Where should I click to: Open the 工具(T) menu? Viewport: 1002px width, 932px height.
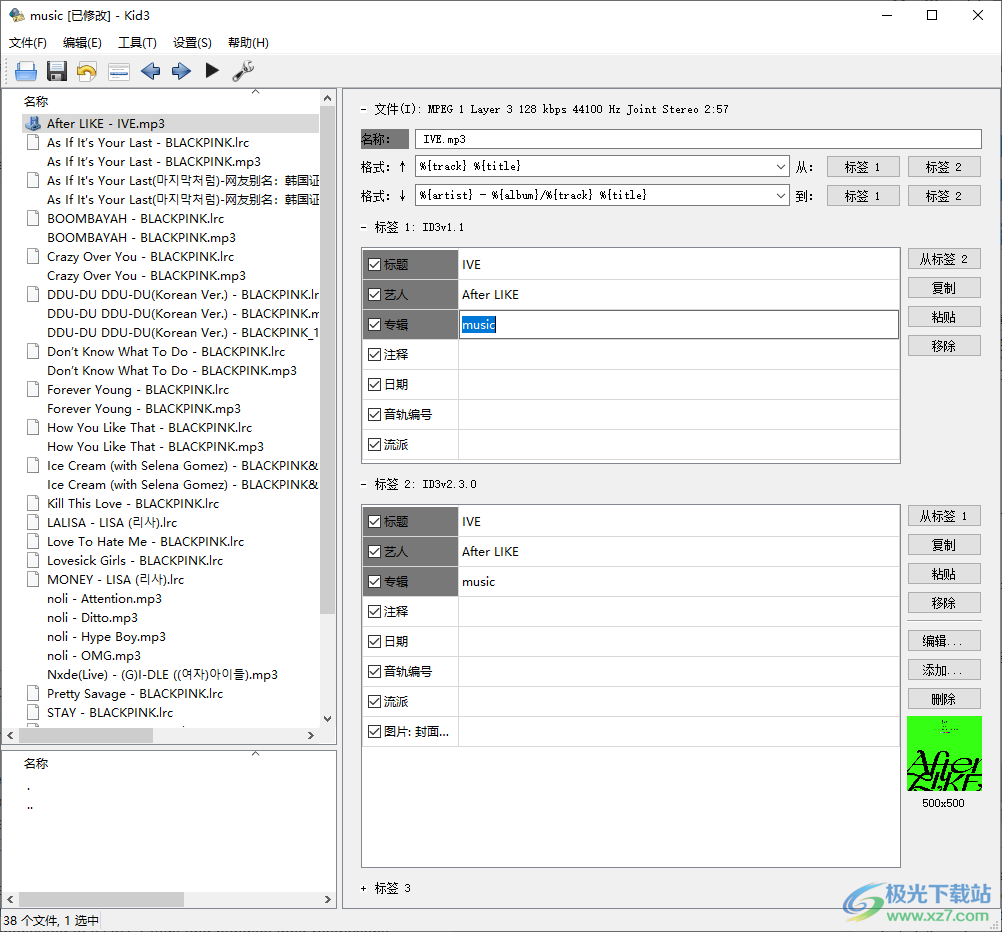click(x=137, y=43)
